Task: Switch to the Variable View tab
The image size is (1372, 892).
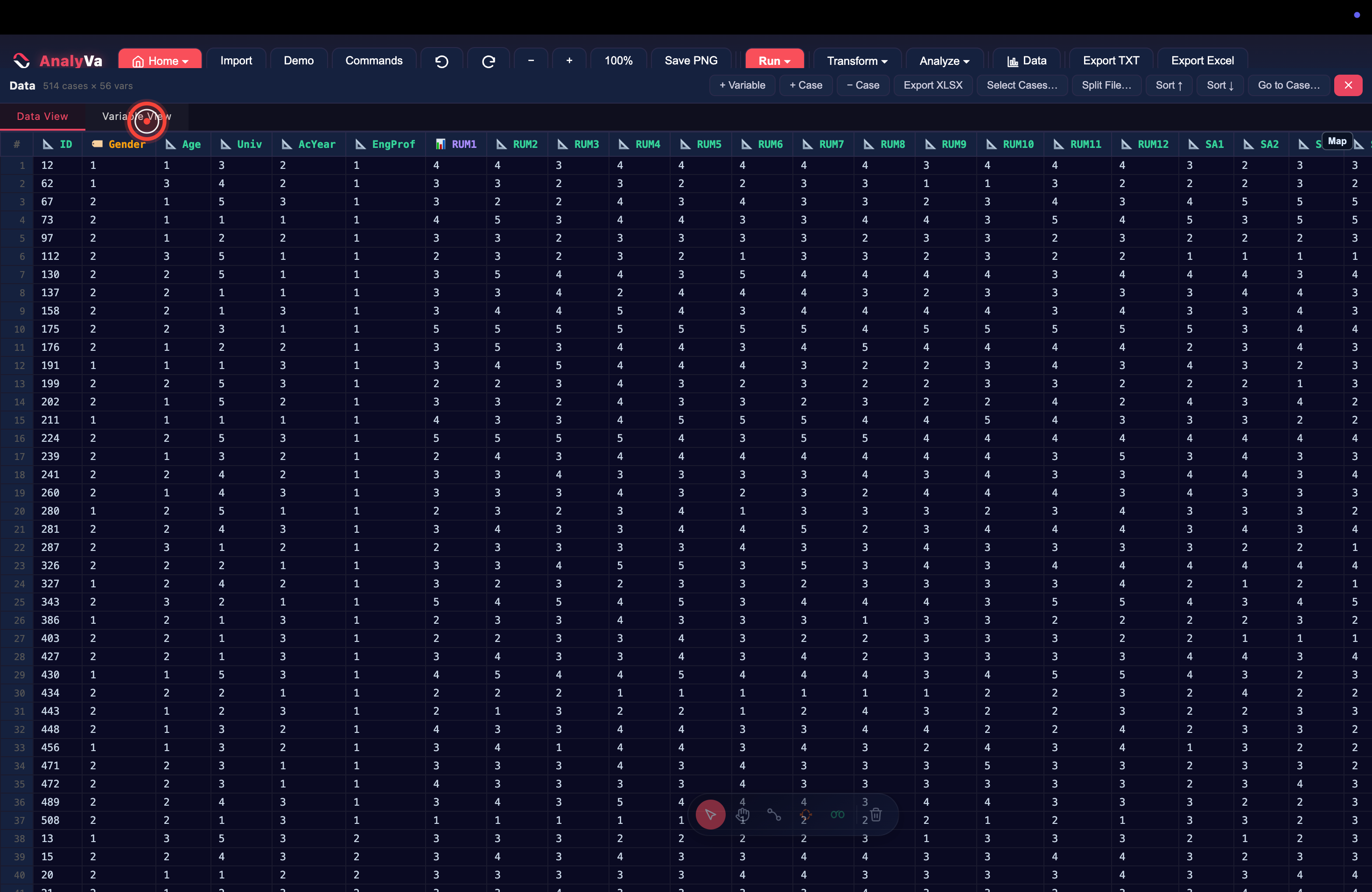Action: click(x=136, y=116)
